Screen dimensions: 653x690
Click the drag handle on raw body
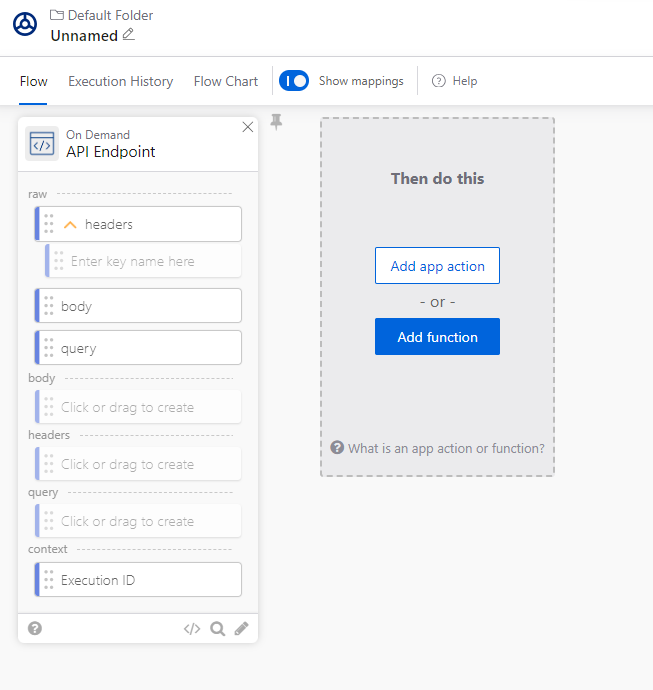click(49, 306)
